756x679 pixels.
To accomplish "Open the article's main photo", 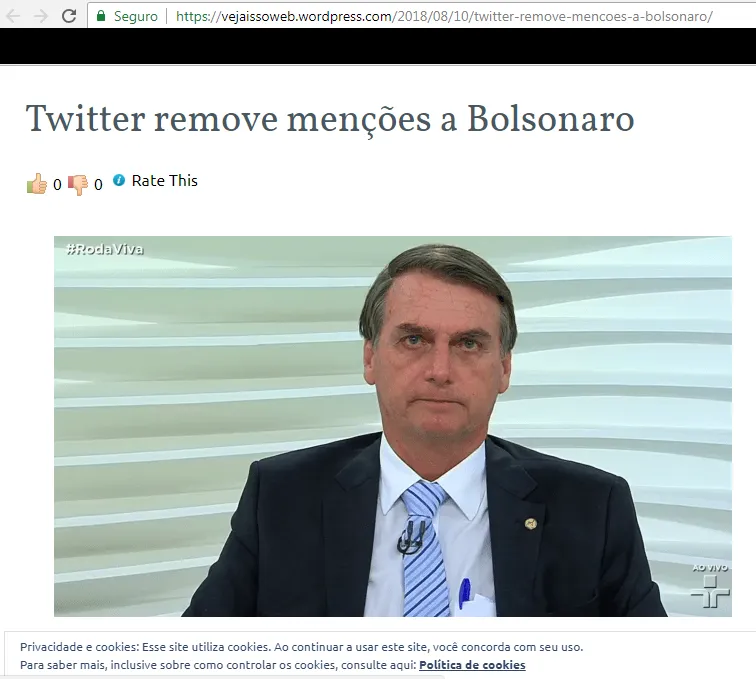I will tap(392, 426).
